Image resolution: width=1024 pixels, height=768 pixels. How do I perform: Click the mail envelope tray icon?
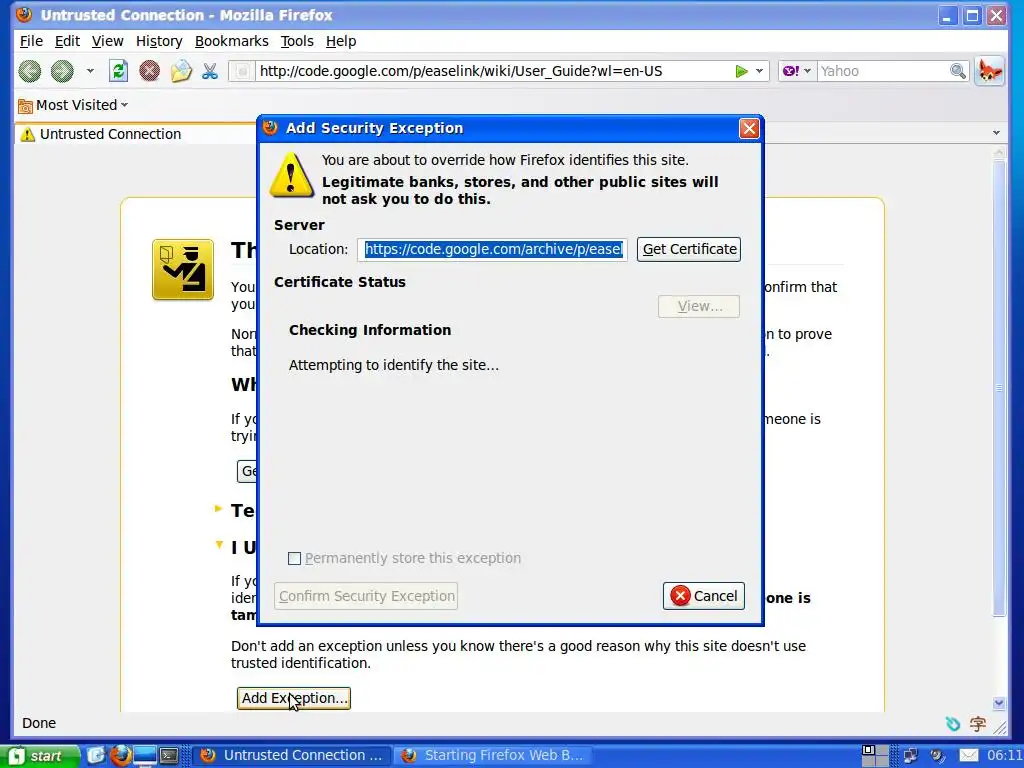[968, 756]
